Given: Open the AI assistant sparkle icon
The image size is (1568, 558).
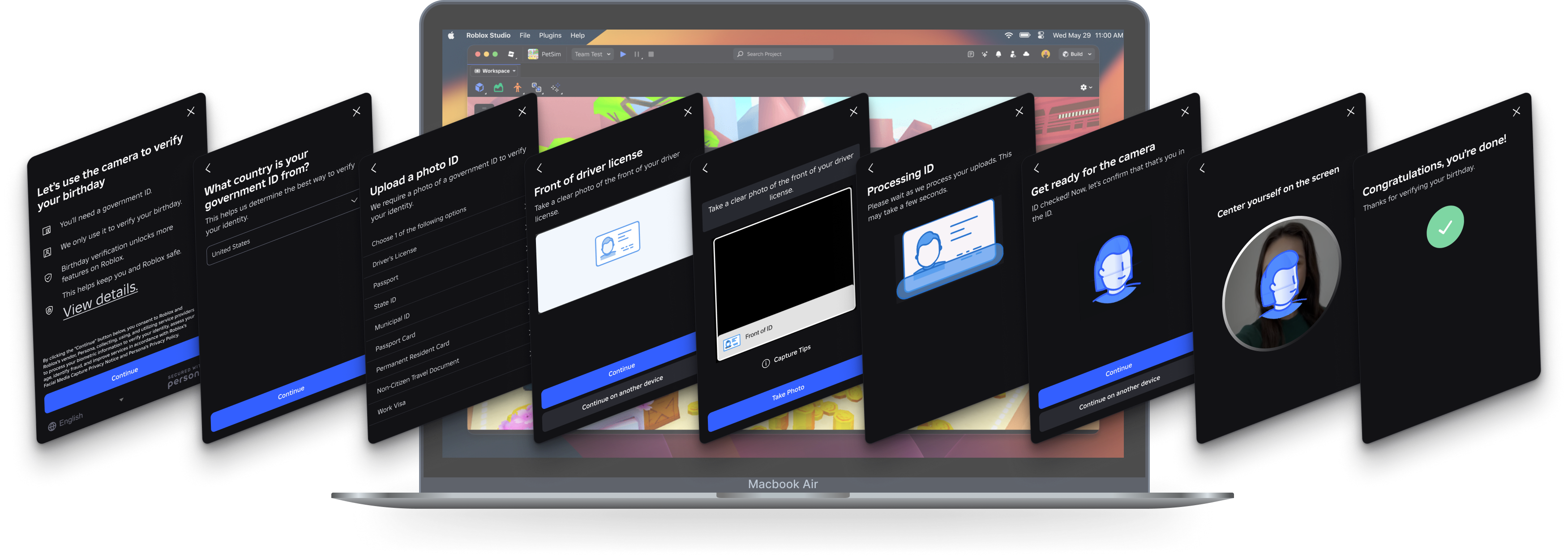Looking at the screenshot, I should coord(984,54).
